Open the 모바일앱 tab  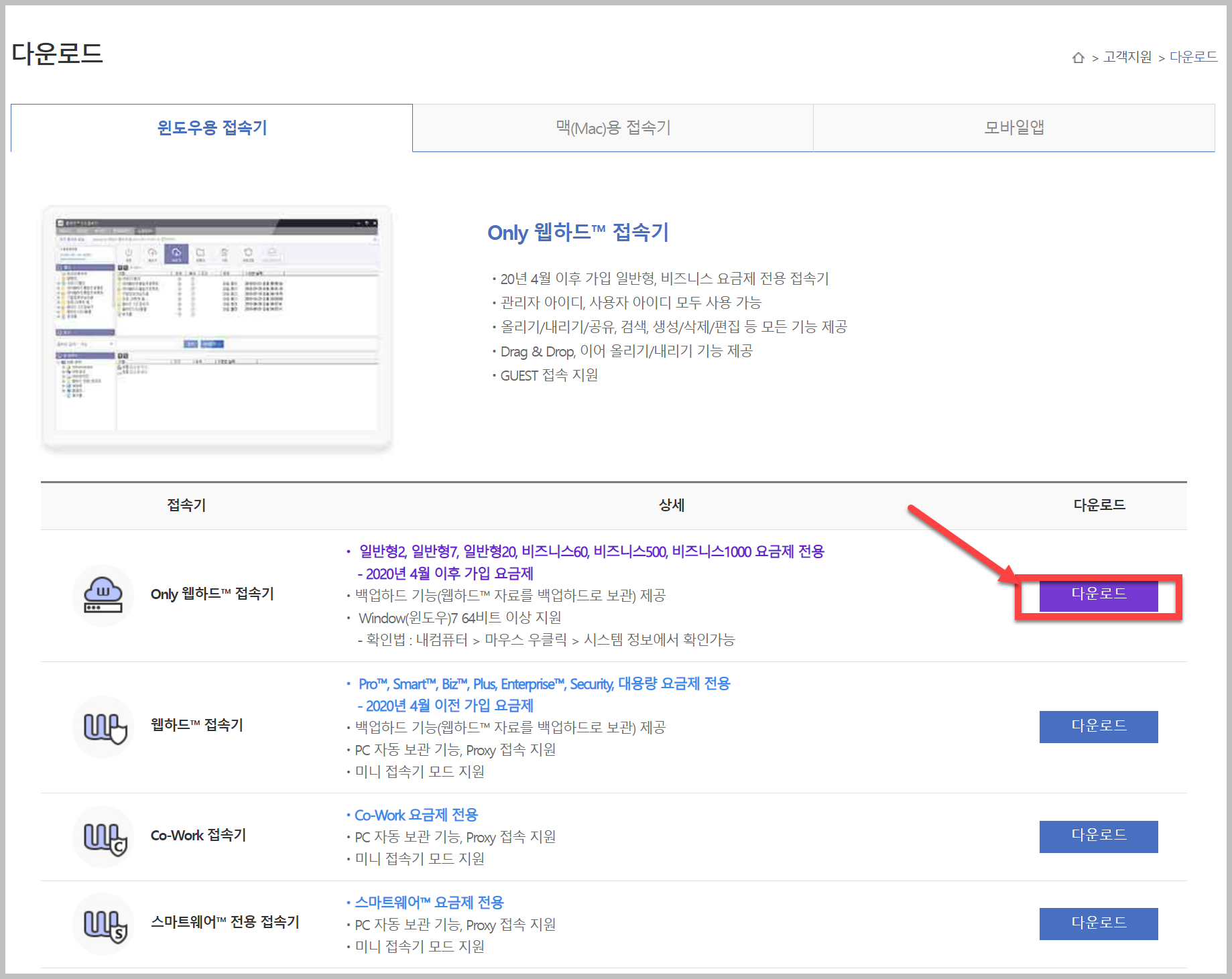(1014, 128)
